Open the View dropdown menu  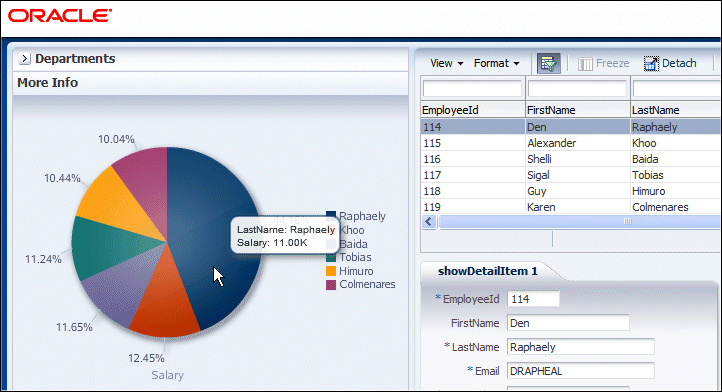446,63
